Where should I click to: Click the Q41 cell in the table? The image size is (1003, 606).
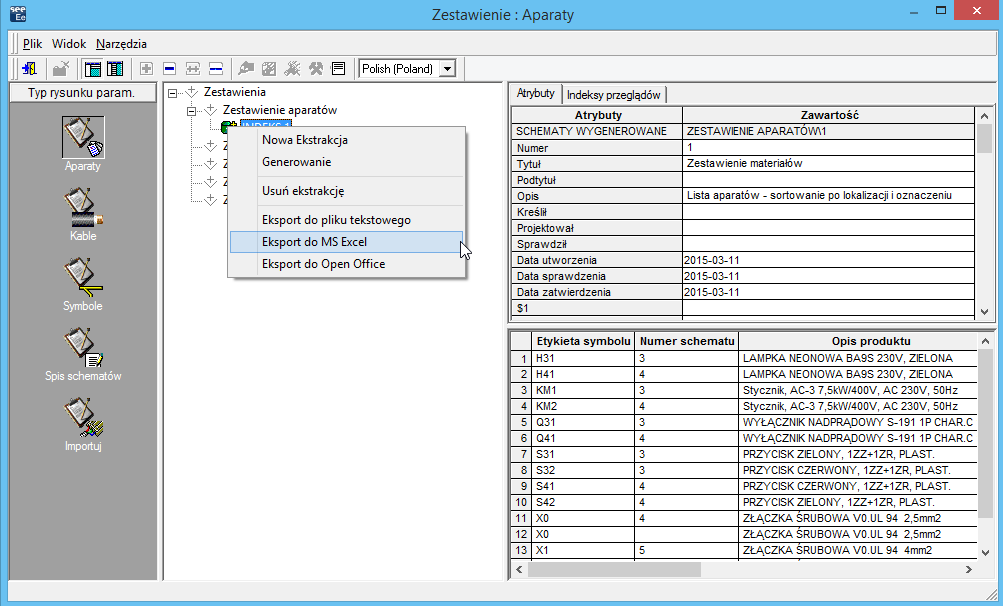pos(583,438)
